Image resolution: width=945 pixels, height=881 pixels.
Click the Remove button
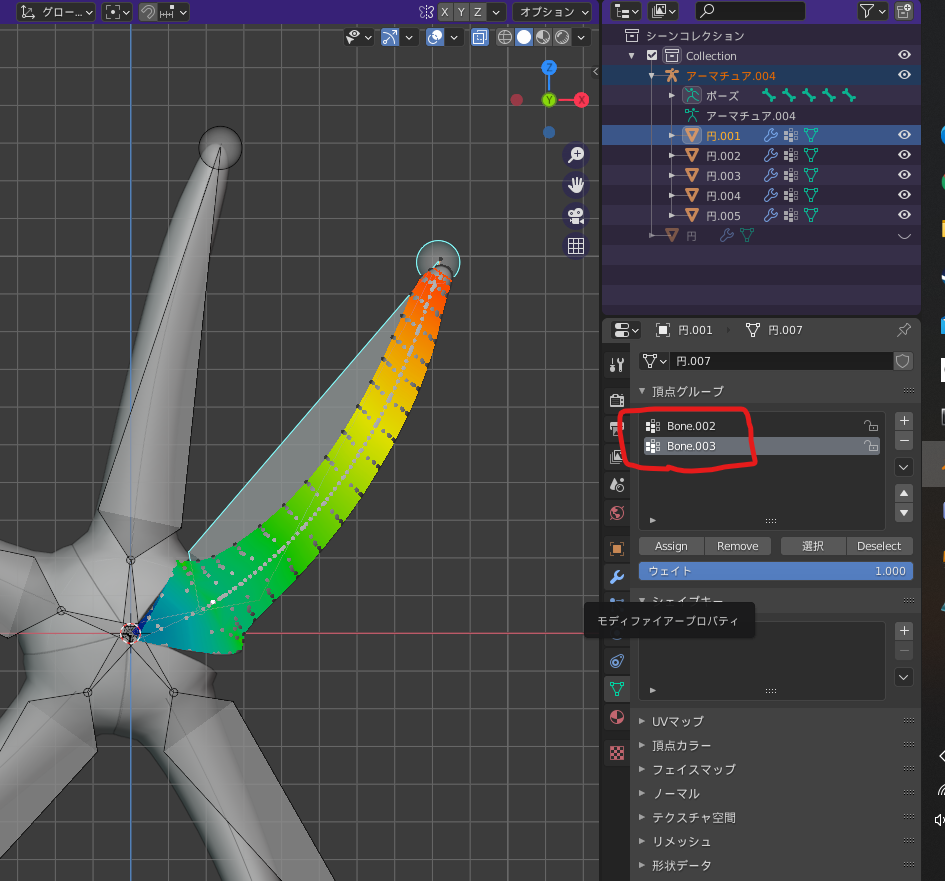click(738, 546)
